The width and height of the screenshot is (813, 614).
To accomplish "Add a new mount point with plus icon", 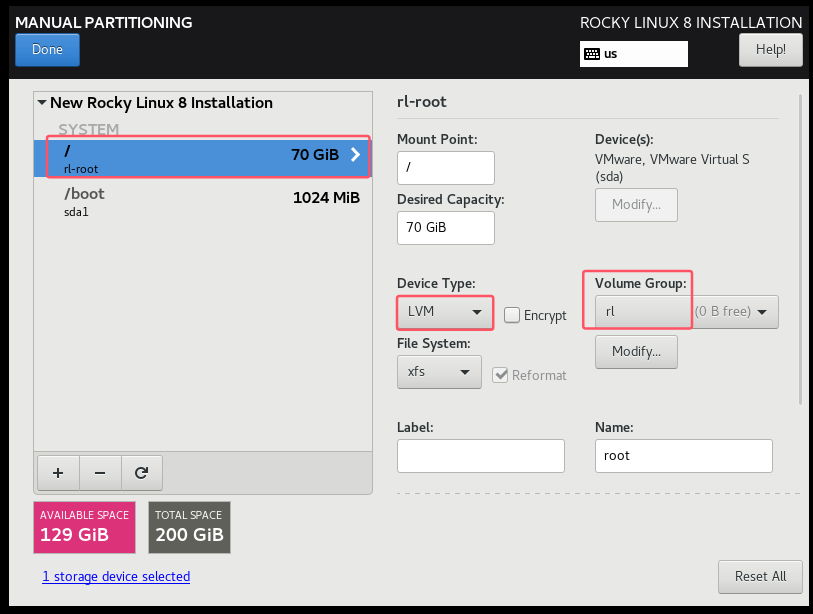I will (x=58, y=473).
